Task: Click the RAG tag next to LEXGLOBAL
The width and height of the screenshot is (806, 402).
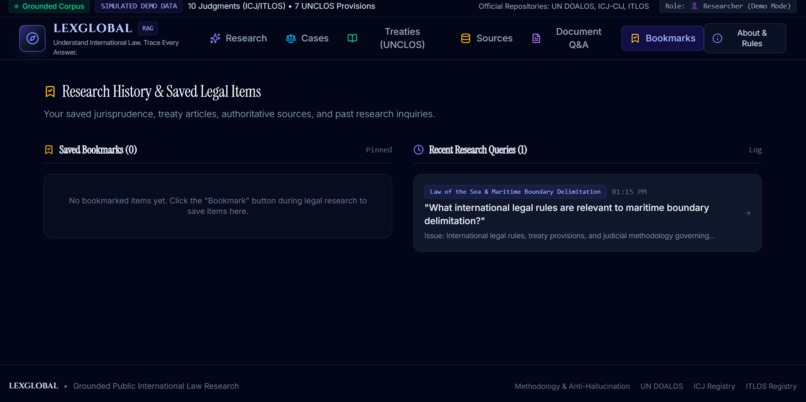Action: [x=148, y=28]
